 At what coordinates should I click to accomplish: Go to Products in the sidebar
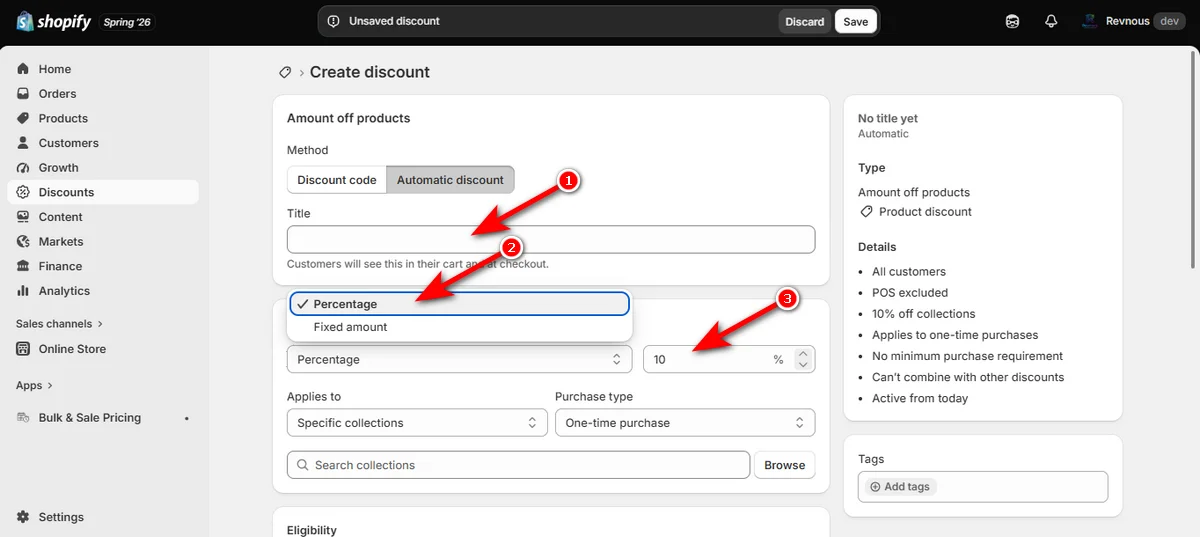click(x=103, y=118)
